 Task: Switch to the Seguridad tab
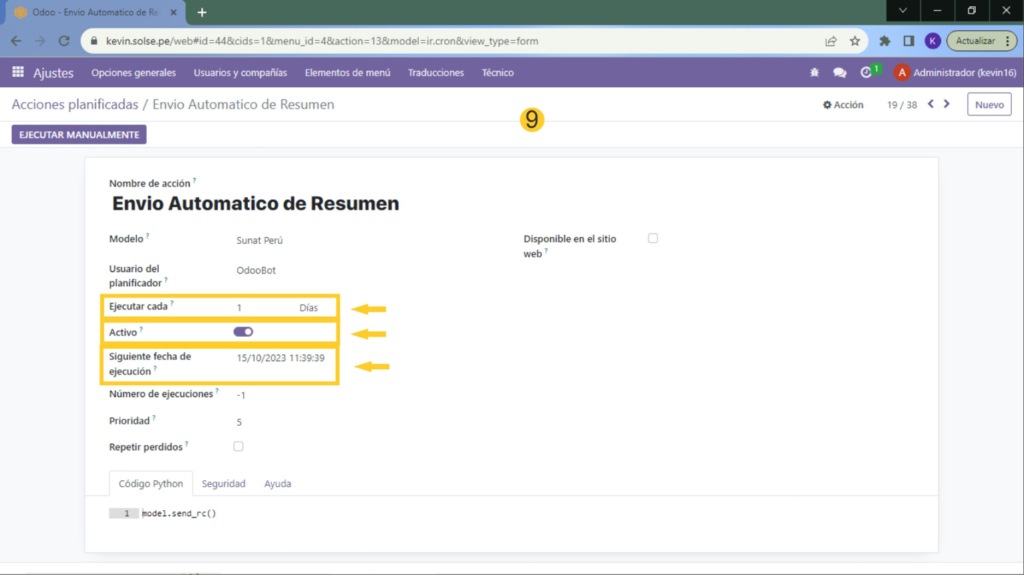click(223, 484)
